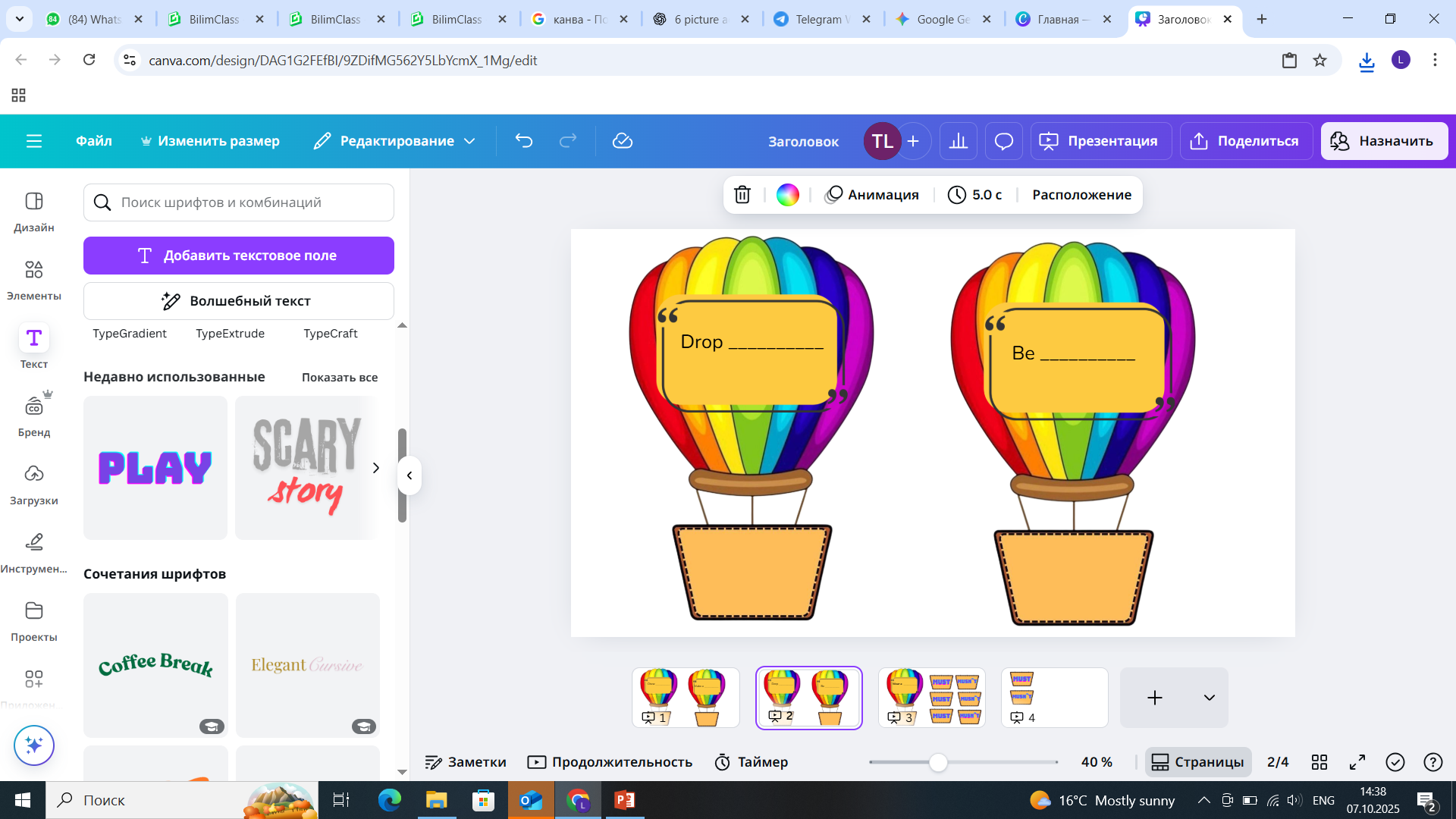Open the Файл menu
This screenshot has width=1456, height=819.
[94, 141]
